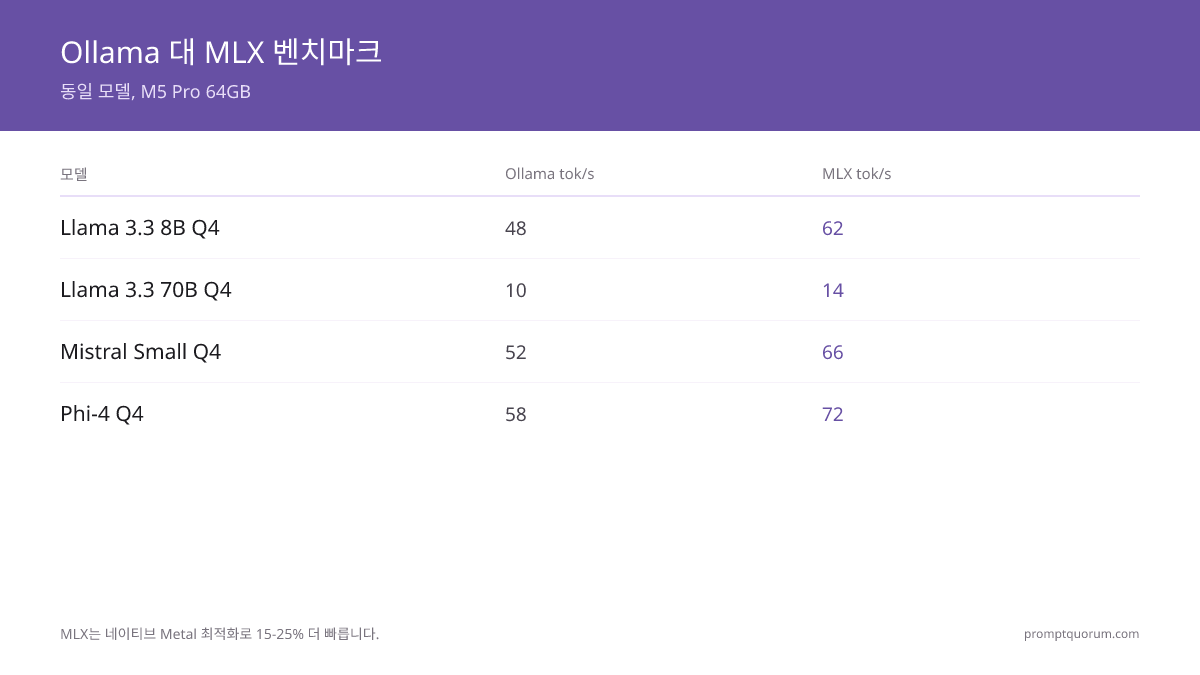Select MLX value 62 for Llama 8B
Screen dimensions: 1200x675
(x=833, y=228)
